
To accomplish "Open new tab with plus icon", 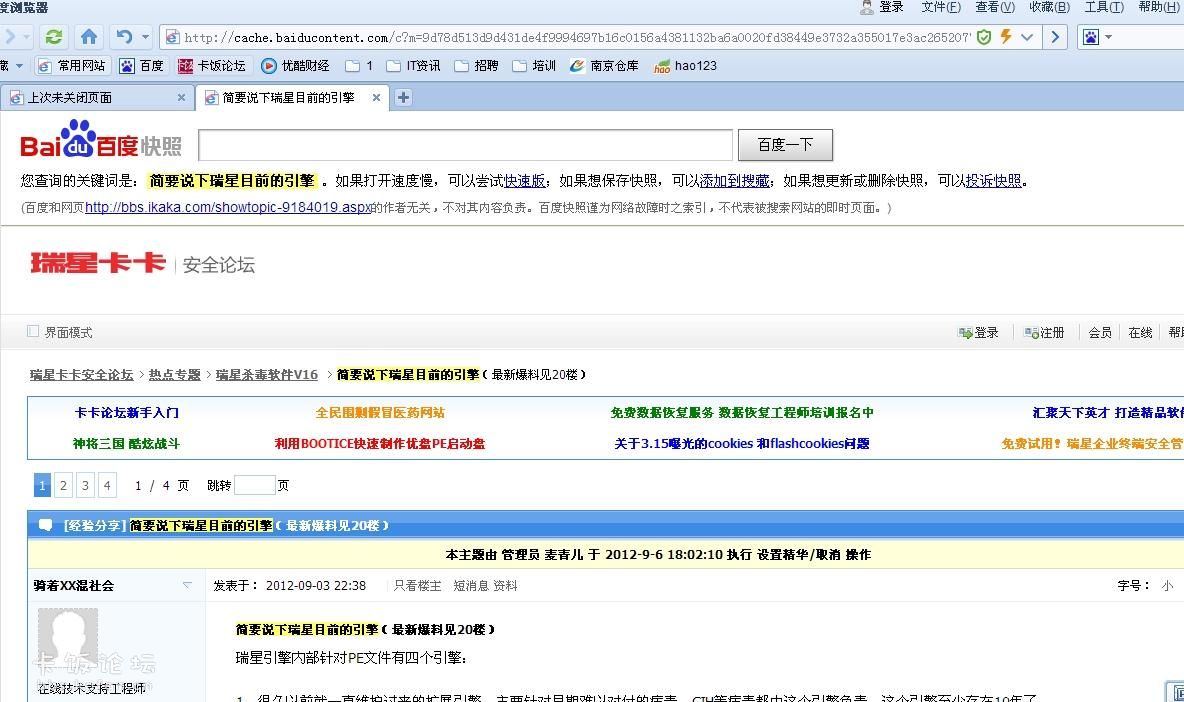I will [403, 97].
